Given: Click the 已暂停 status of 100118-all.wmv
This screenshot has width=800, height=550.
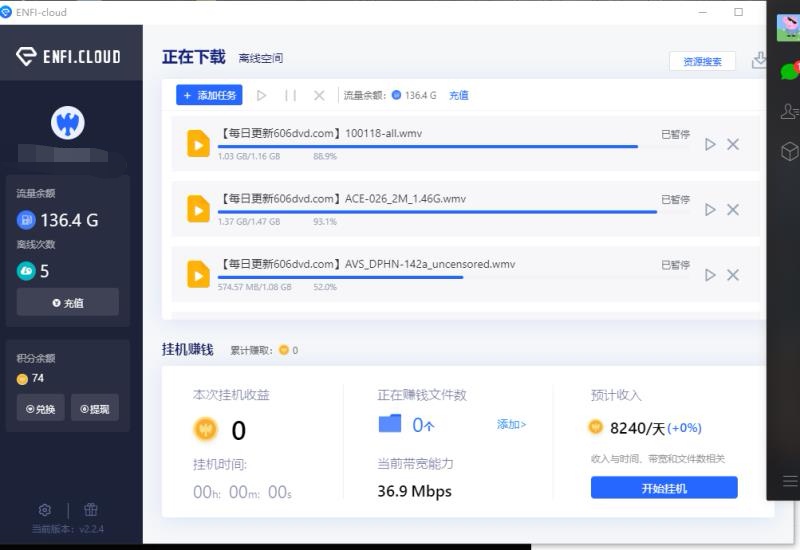Looking at the screenshot, I should point(676,134).
